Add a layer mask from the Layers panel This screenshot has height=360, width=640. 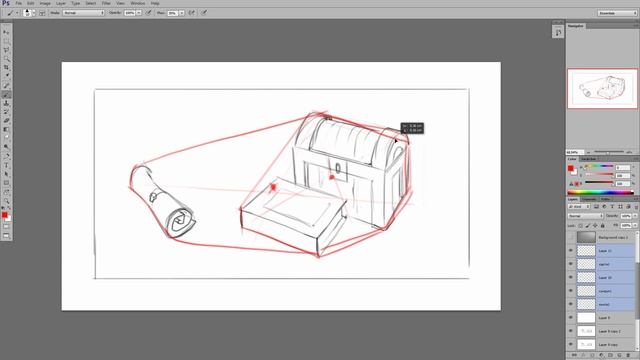click(x=592, y=356)
